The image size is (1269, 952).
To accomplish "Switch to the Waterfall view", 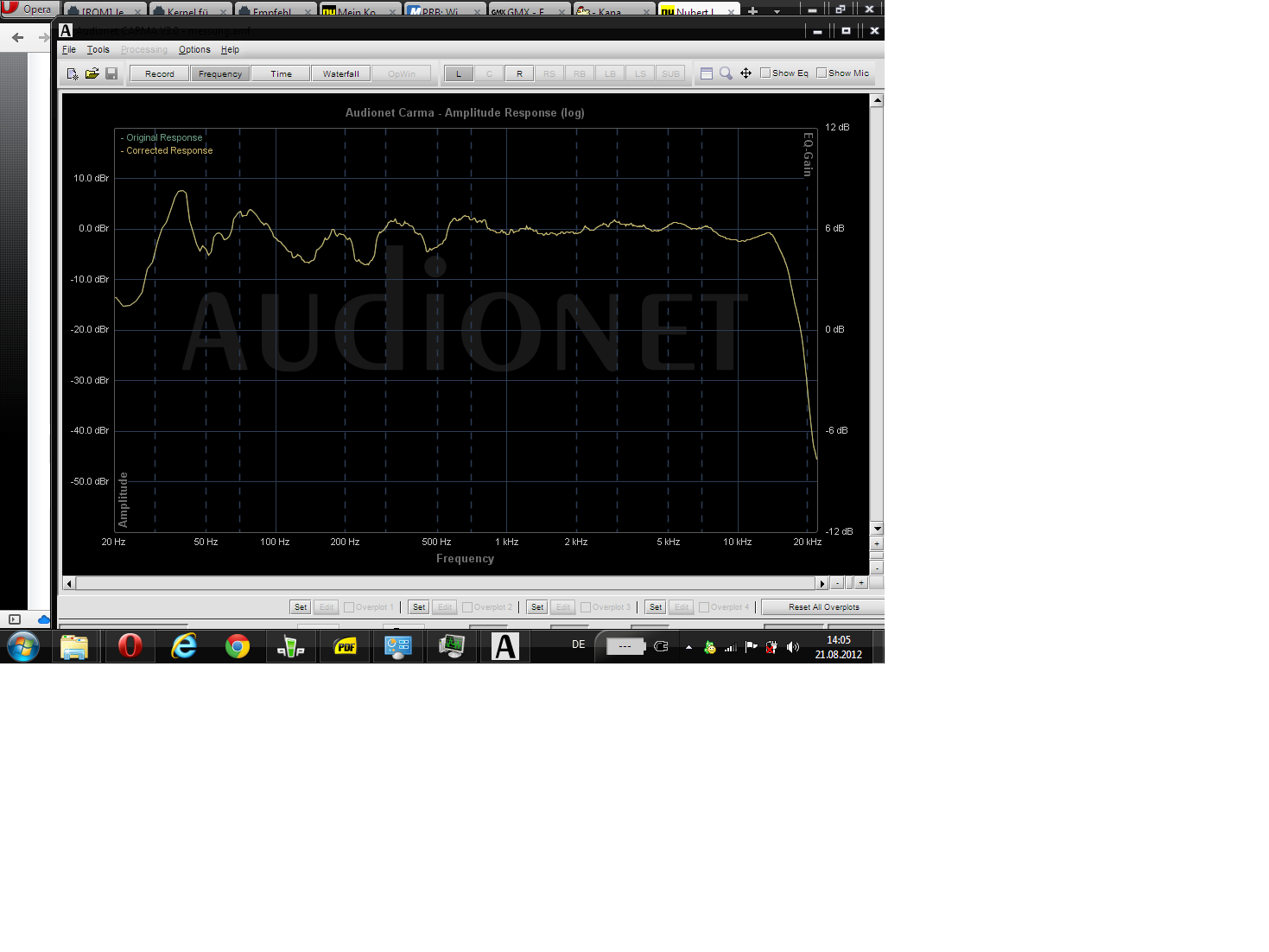I will [340, 74].
